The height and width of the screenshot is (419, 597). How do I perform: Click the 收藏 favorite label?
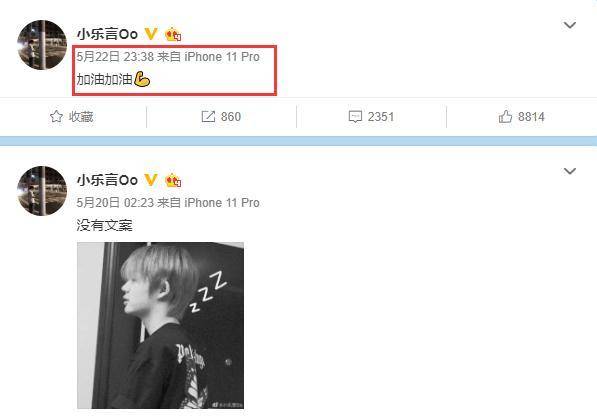point(81,117)
